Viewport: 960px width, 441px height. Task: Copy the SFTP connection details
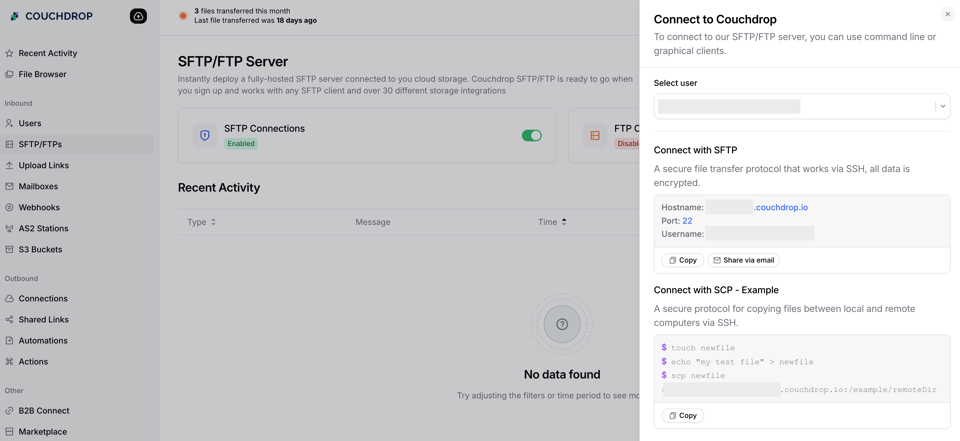[683, 260]
